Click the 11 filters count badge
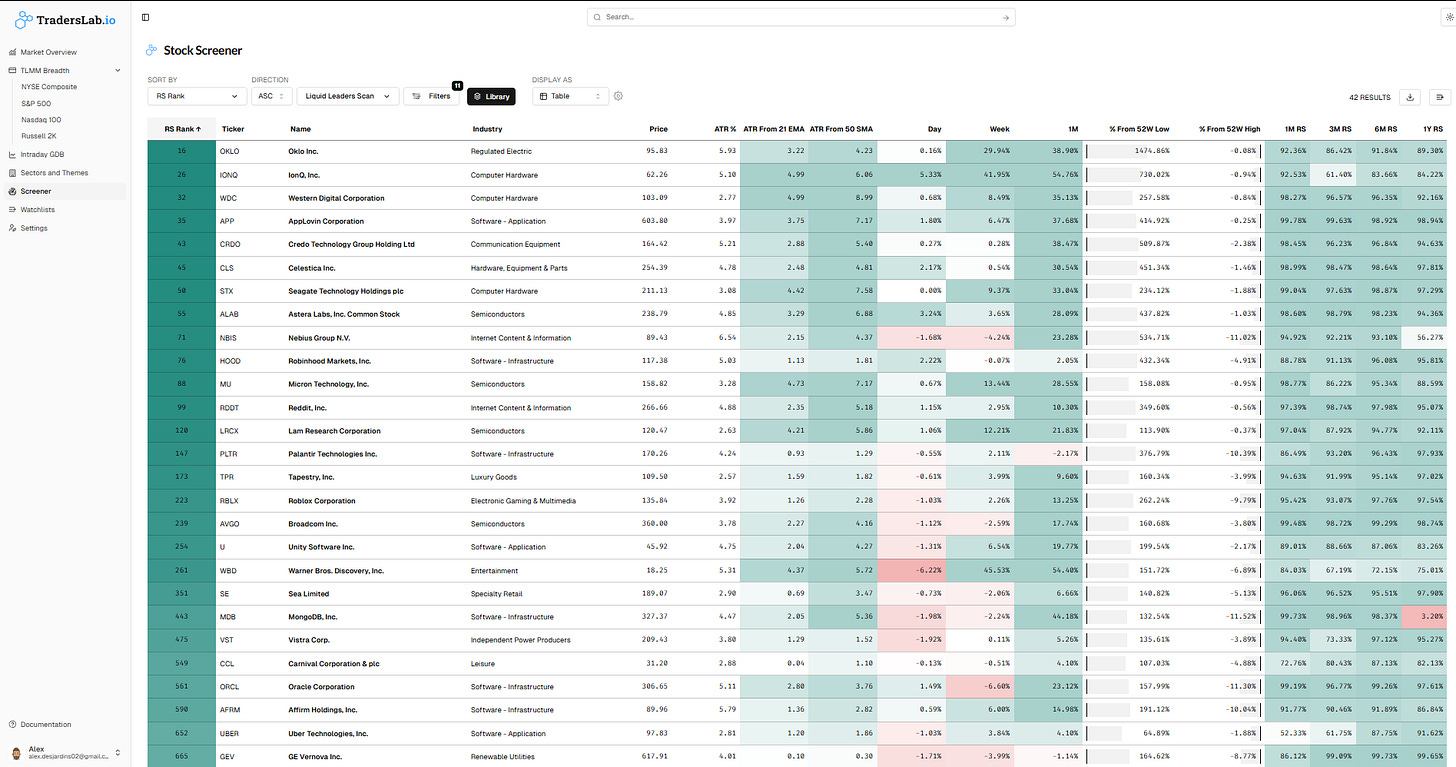Viewport: 1456px width, 767px height. [x=457, y=86]
